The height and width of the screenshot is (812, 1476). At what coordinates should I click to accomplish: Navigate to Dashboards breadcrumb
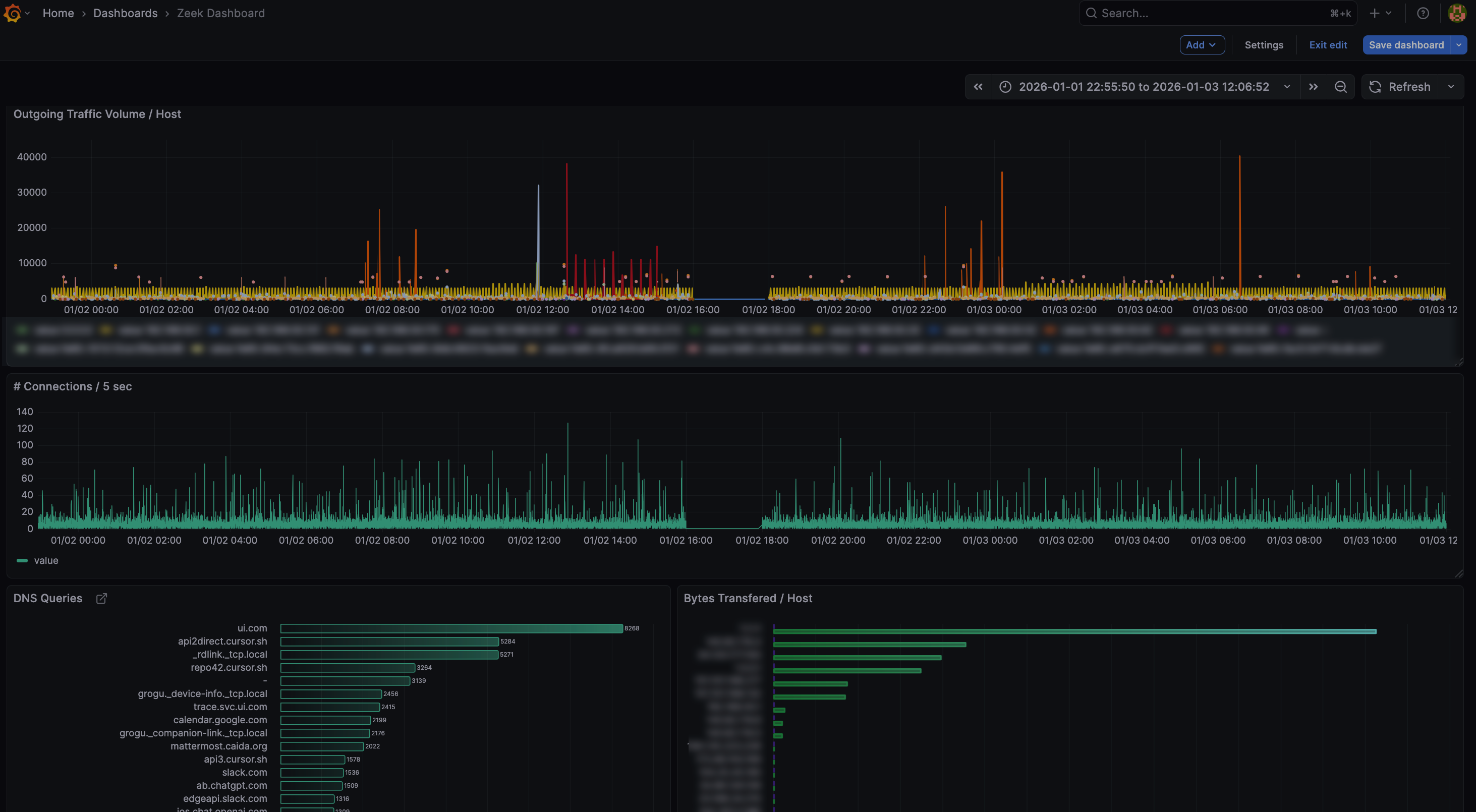tap(125, 13)
